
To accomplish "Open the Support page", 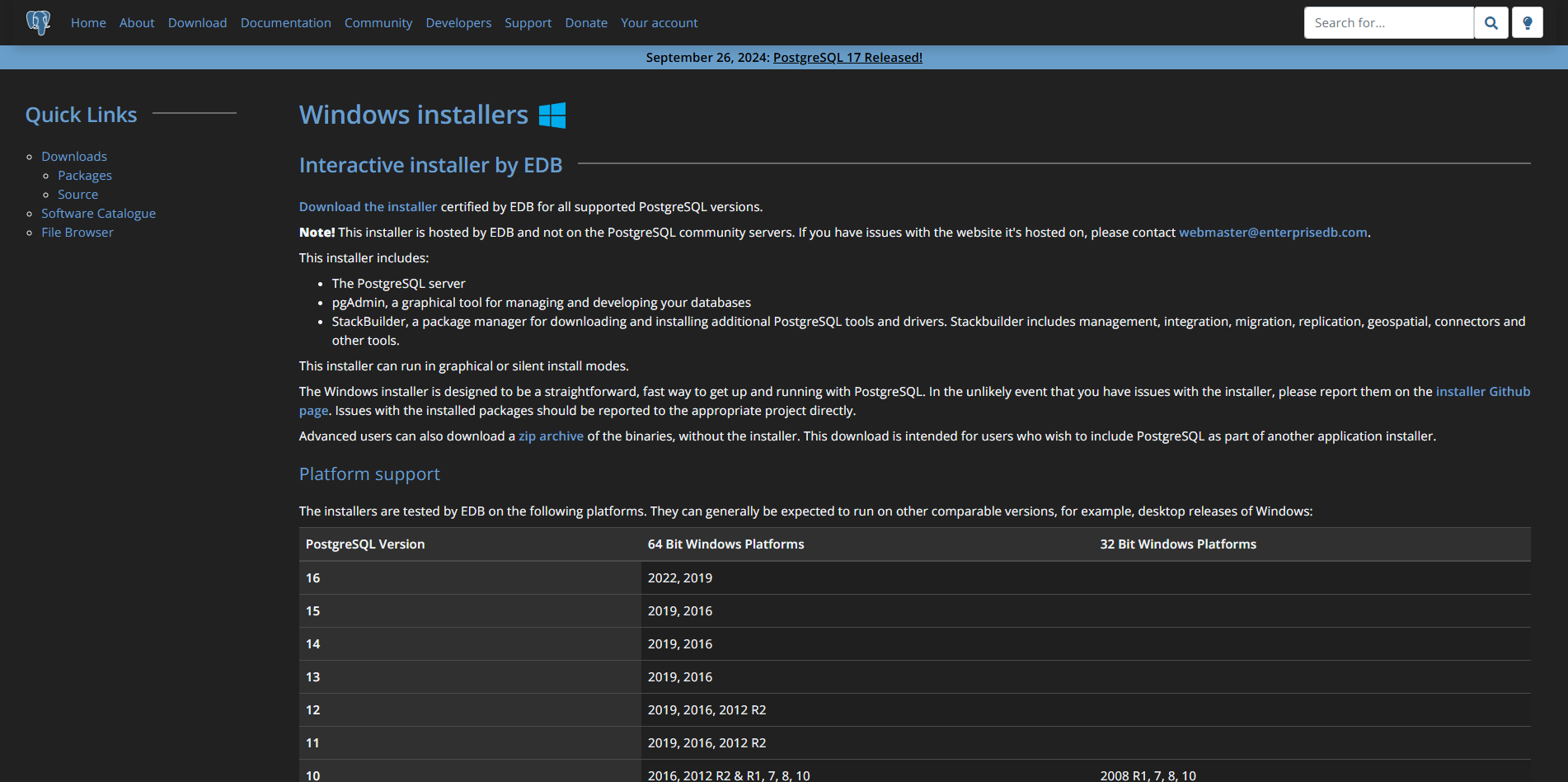I will (x=528, y=23).
